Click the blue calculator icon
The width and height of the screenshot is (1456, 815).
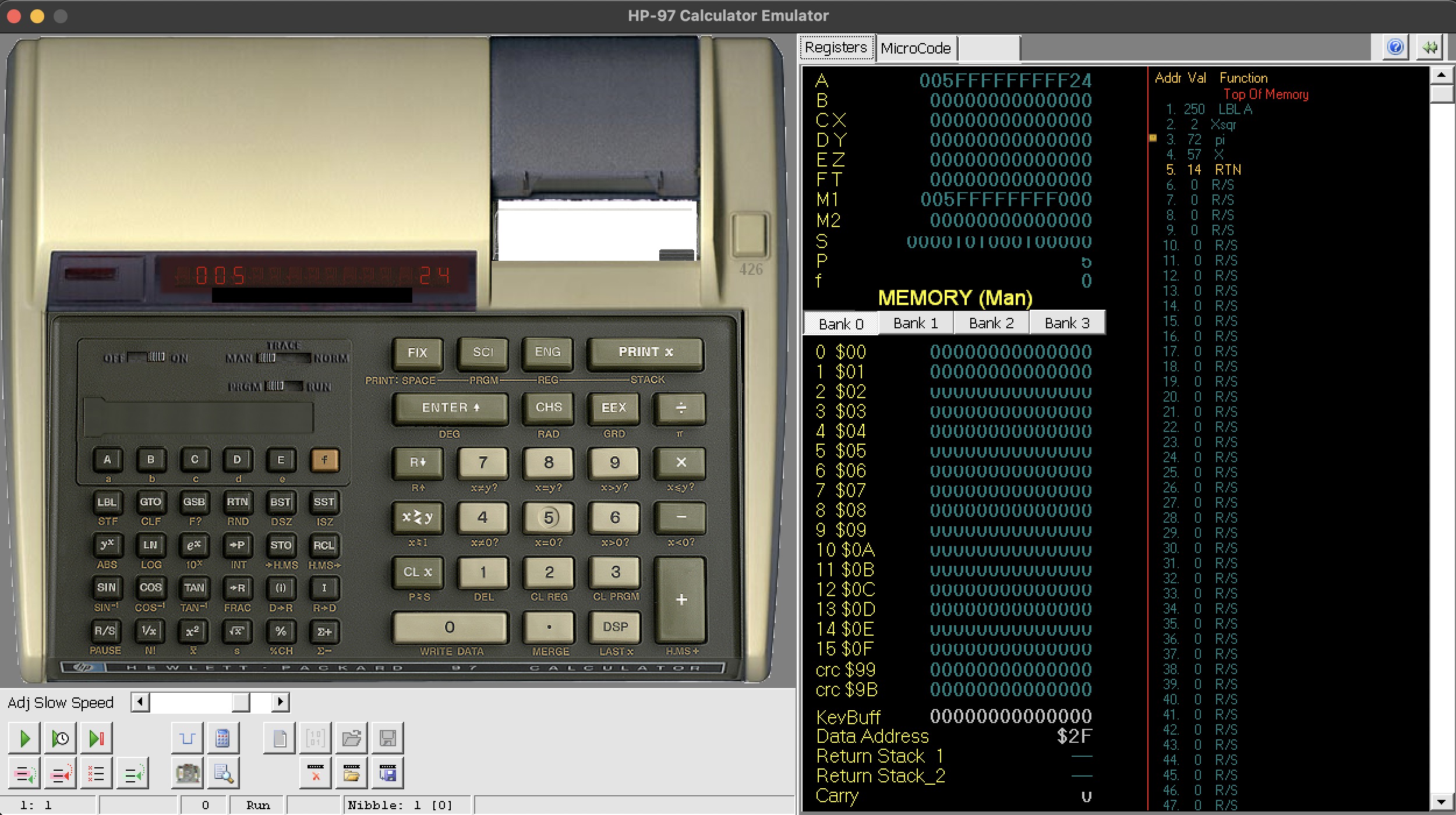click(x=222, y=739)
